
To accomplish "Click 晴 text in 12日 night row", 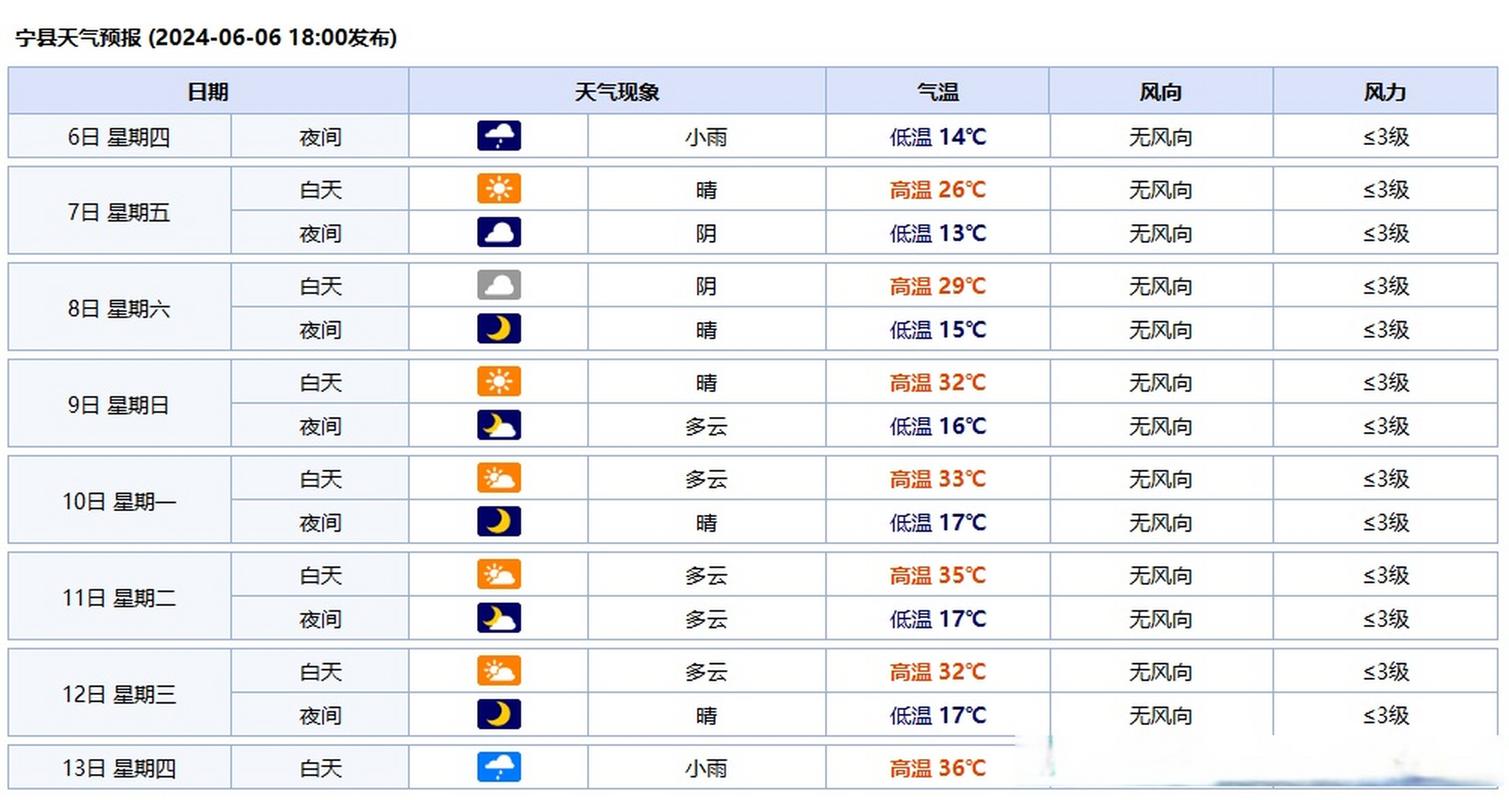I will coord(706,716).
